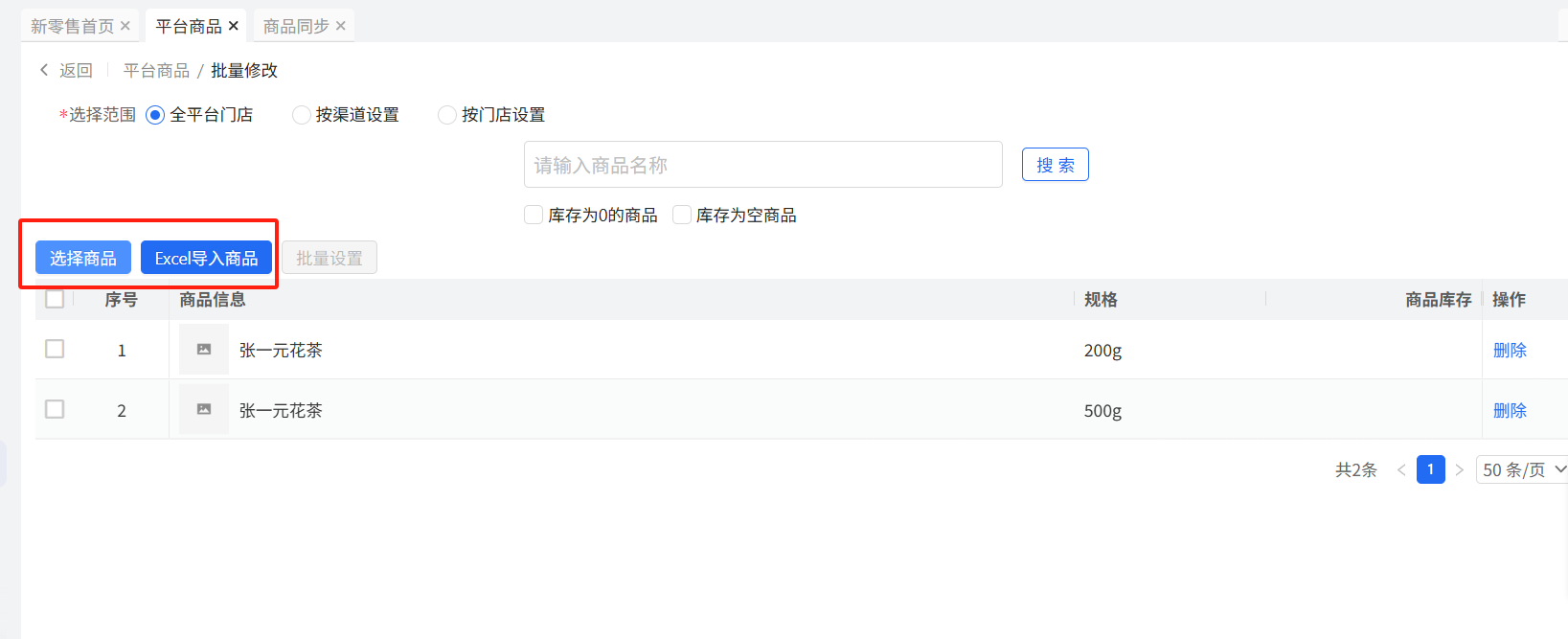Check 库存为0的商品 filter
This screenshot has height=639, width=1568.
click(x=534, y=215)
